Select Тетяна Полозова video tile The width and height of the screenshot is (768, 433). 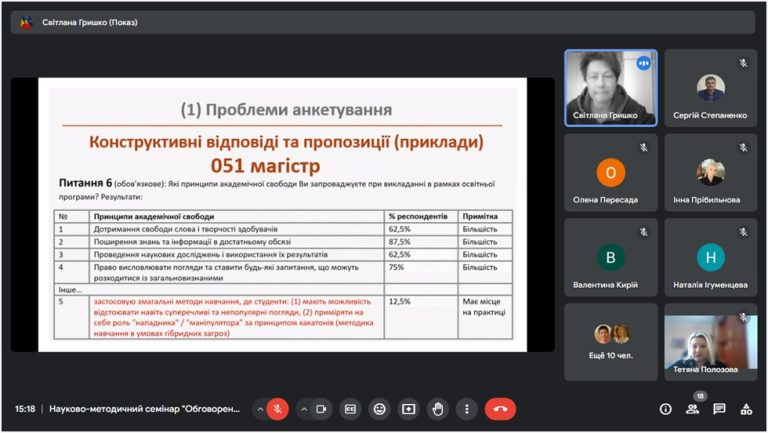coord(710,342)
